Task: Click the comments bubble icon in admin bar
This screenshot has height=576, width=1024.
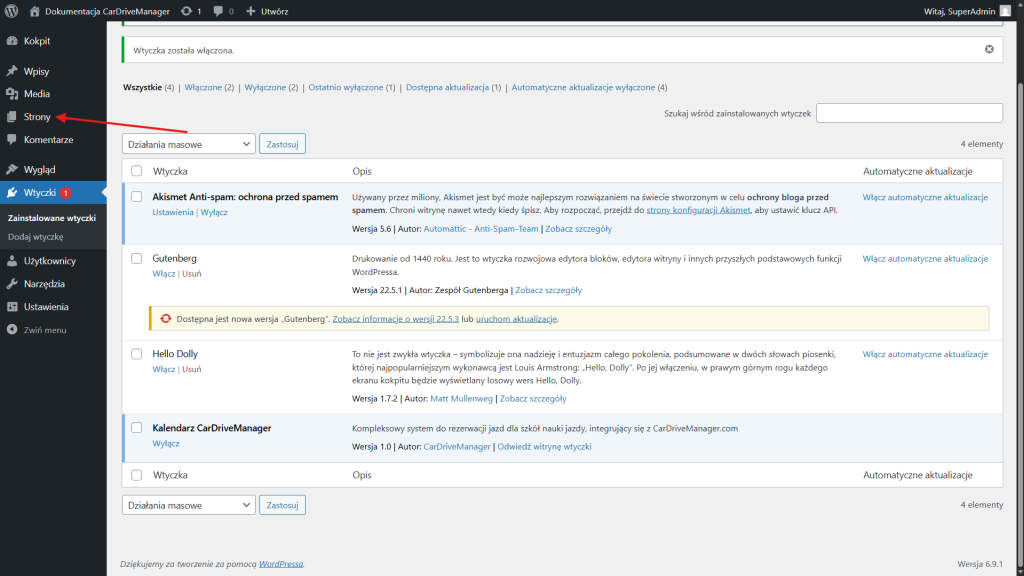Action: pos(219,11)
